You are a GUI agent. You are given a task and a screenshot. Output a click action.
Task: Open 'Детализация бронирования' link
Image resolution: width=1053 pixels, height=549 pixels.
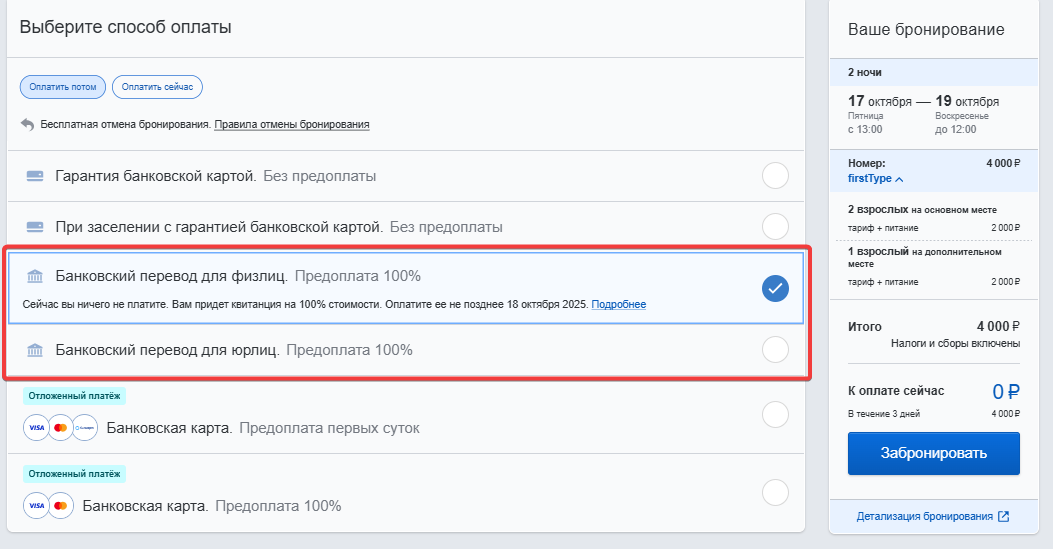[x=924, y=516]
